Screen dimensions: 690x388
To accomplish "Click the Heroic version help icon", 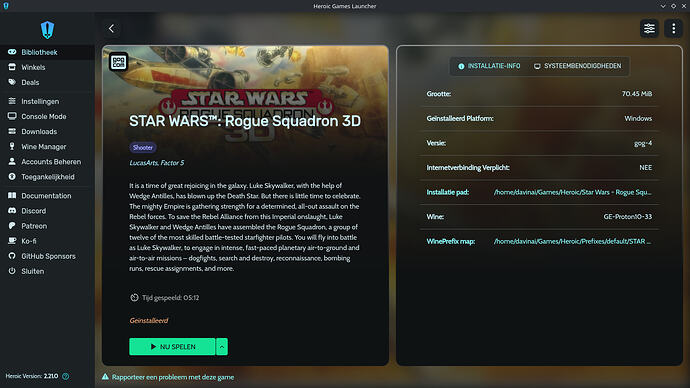I will pyautogui.click(x=66, y=376).
